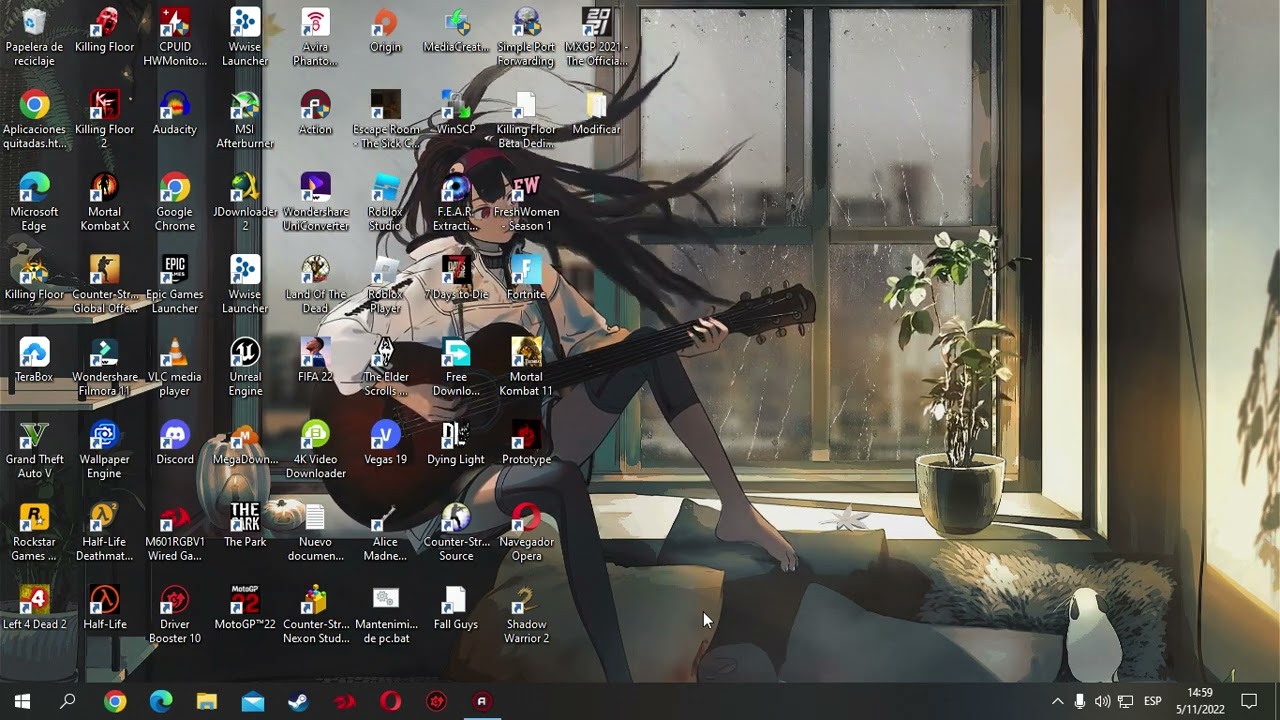Select Killing Floor Beta Dedi... file
Image resolution: width=1280 pixels, height=720 pixels.
coord(526,119)
